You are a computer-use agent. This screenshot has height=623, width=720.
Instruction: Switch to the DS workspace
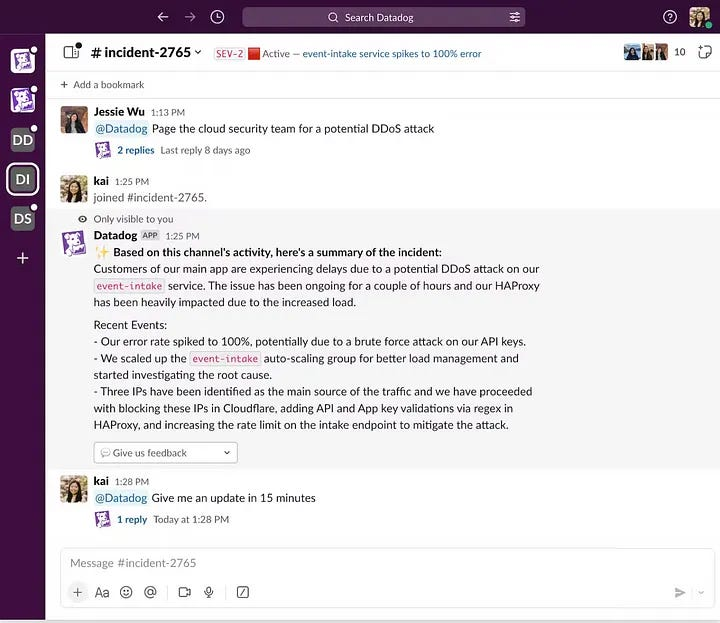22,219
